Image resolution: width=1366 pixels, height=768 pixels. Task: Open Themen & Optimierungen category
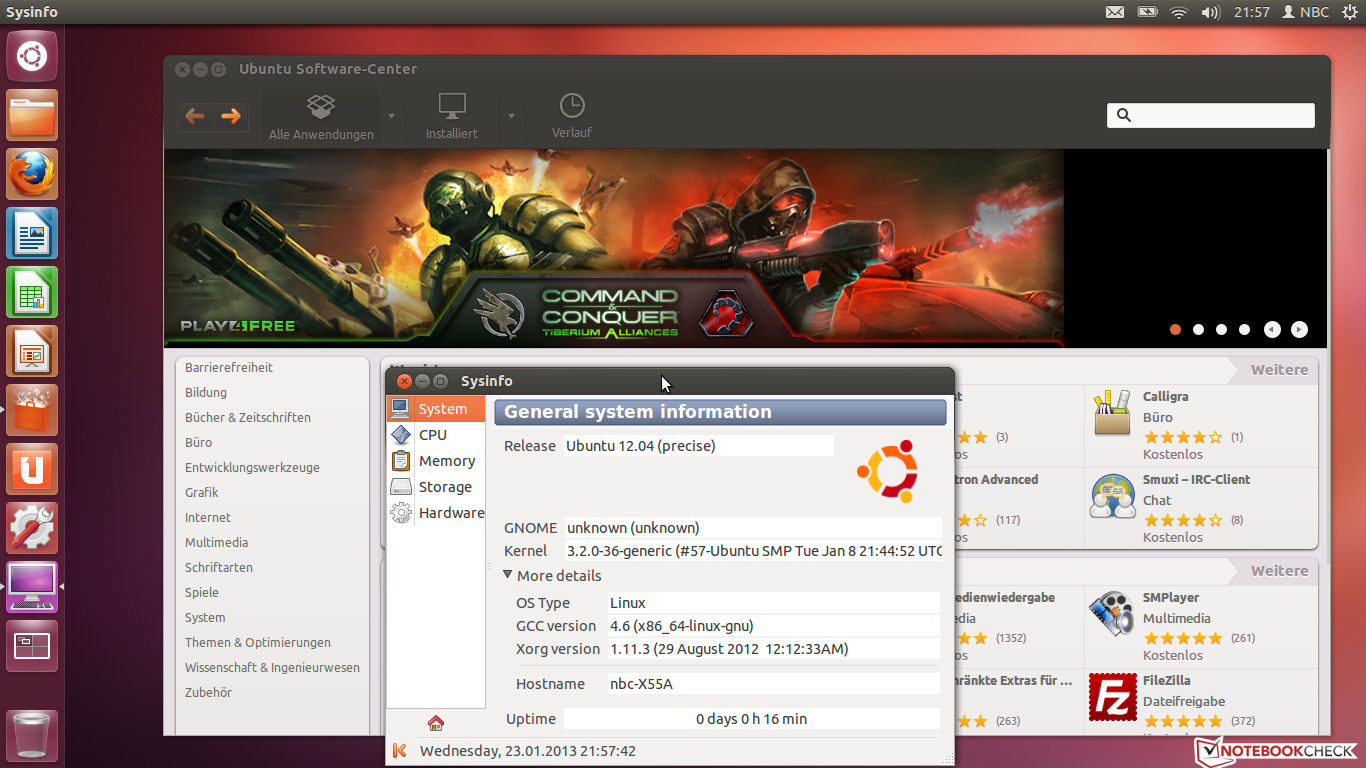click(258, 642)
